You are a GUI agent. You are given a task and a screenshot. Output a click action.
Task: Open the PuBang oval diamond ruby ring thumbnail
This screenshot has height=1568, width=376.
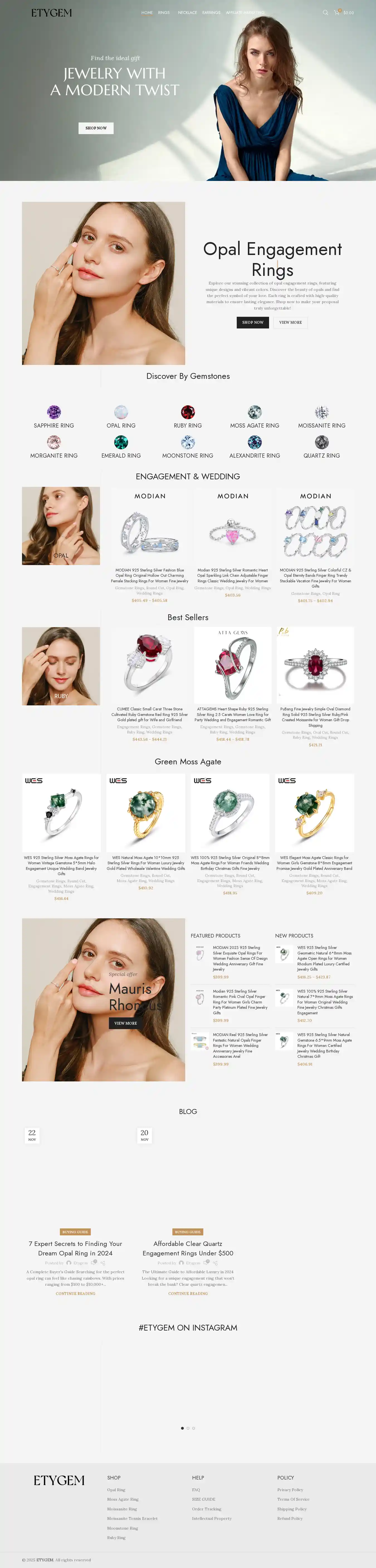tap(315, 666)
